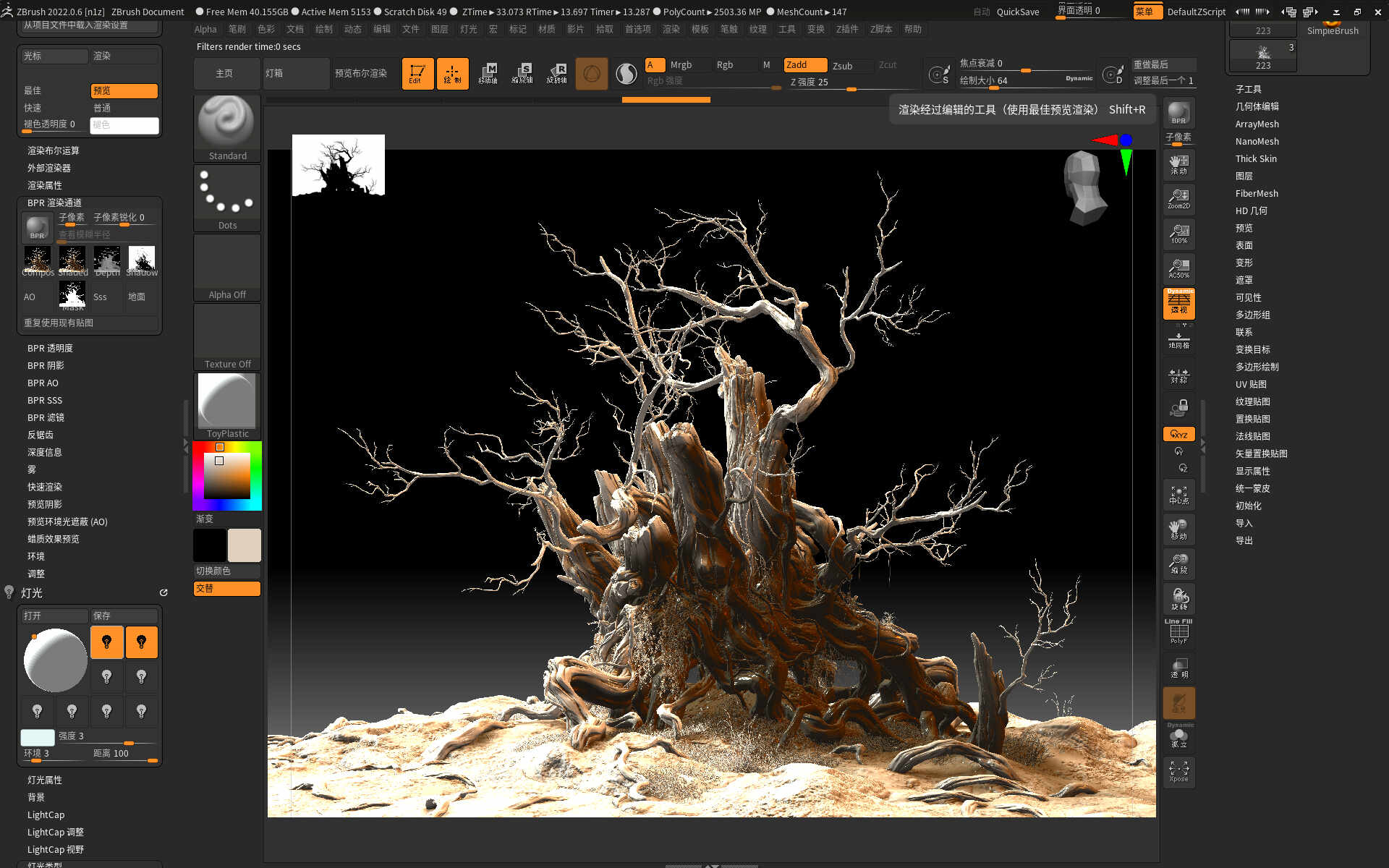Click the Zoom2D icon
This screenshot has width=1389, height=868.
pos(1178,199)
